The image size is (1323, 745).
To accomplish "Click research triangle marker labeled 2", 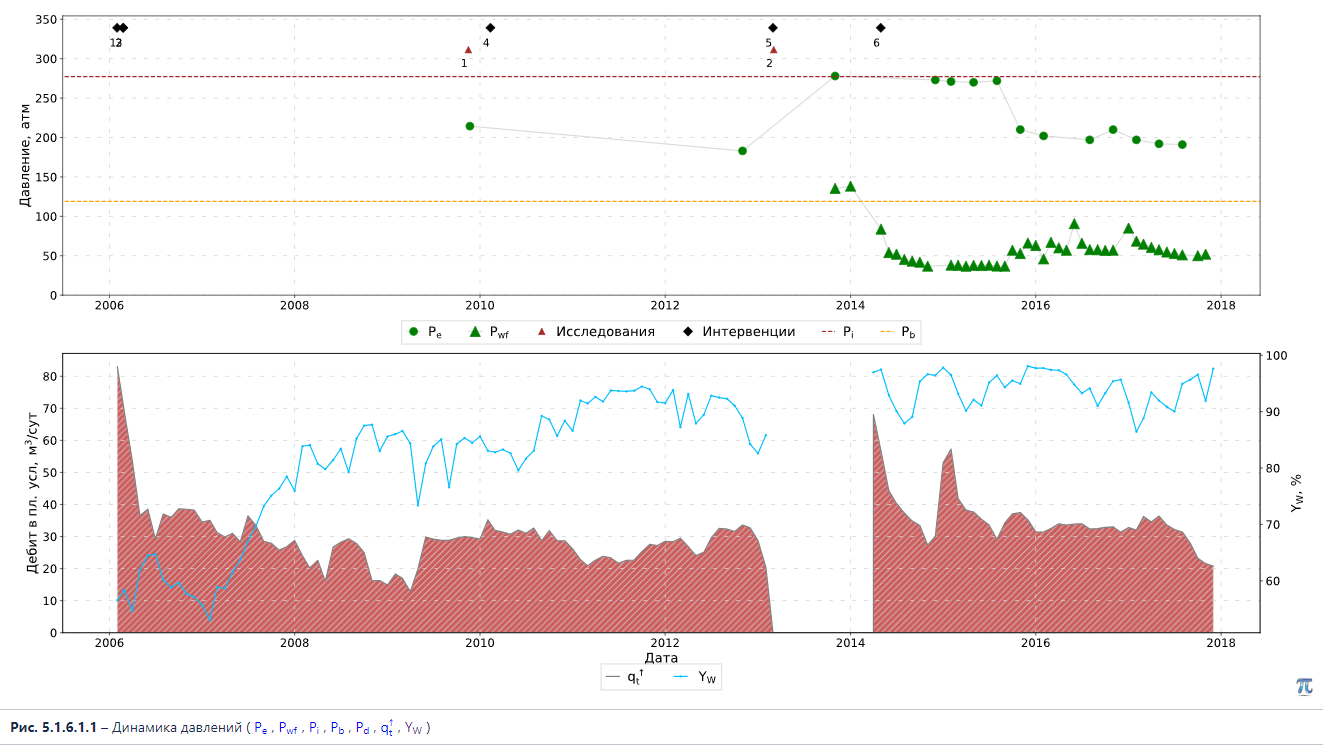I will 773,49.
